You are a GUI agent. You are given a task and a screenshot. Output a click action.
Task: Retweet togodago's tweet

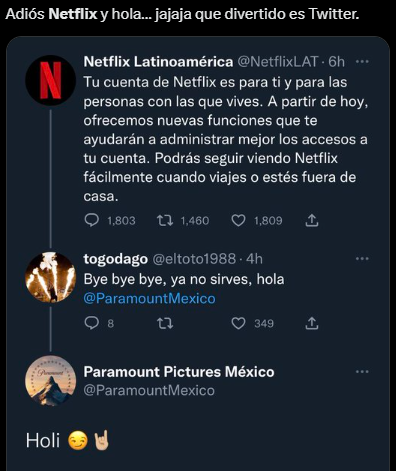point(165,323)
